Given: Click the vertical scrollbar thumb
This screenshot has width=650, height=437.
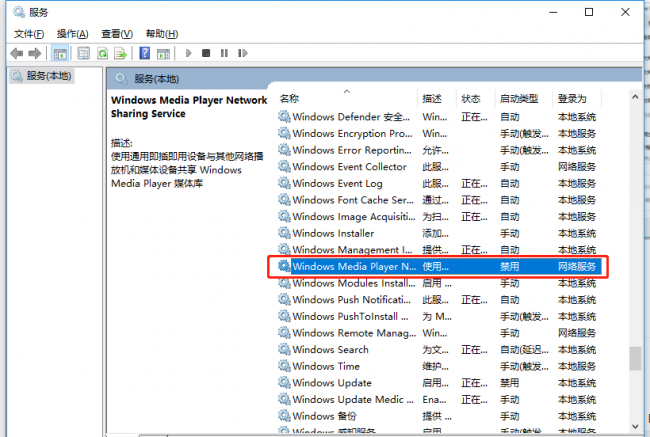Looking at the screenshot, I should [x=635, y=359].
